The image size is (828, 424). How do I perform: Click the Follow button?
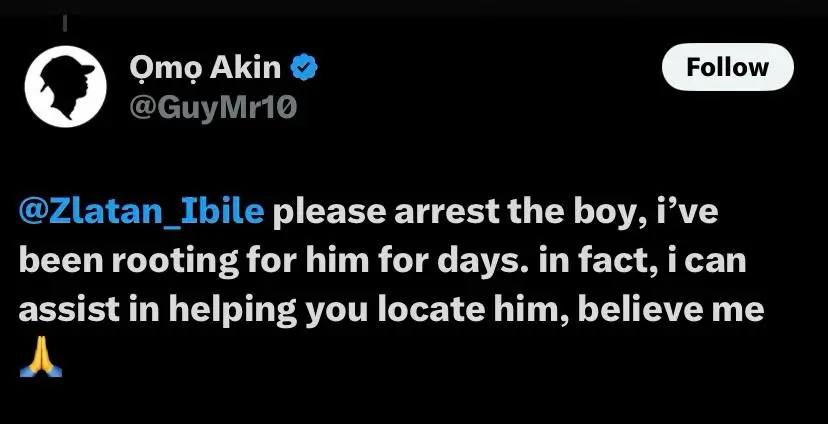pyautogui.click(x=727, y=67)
